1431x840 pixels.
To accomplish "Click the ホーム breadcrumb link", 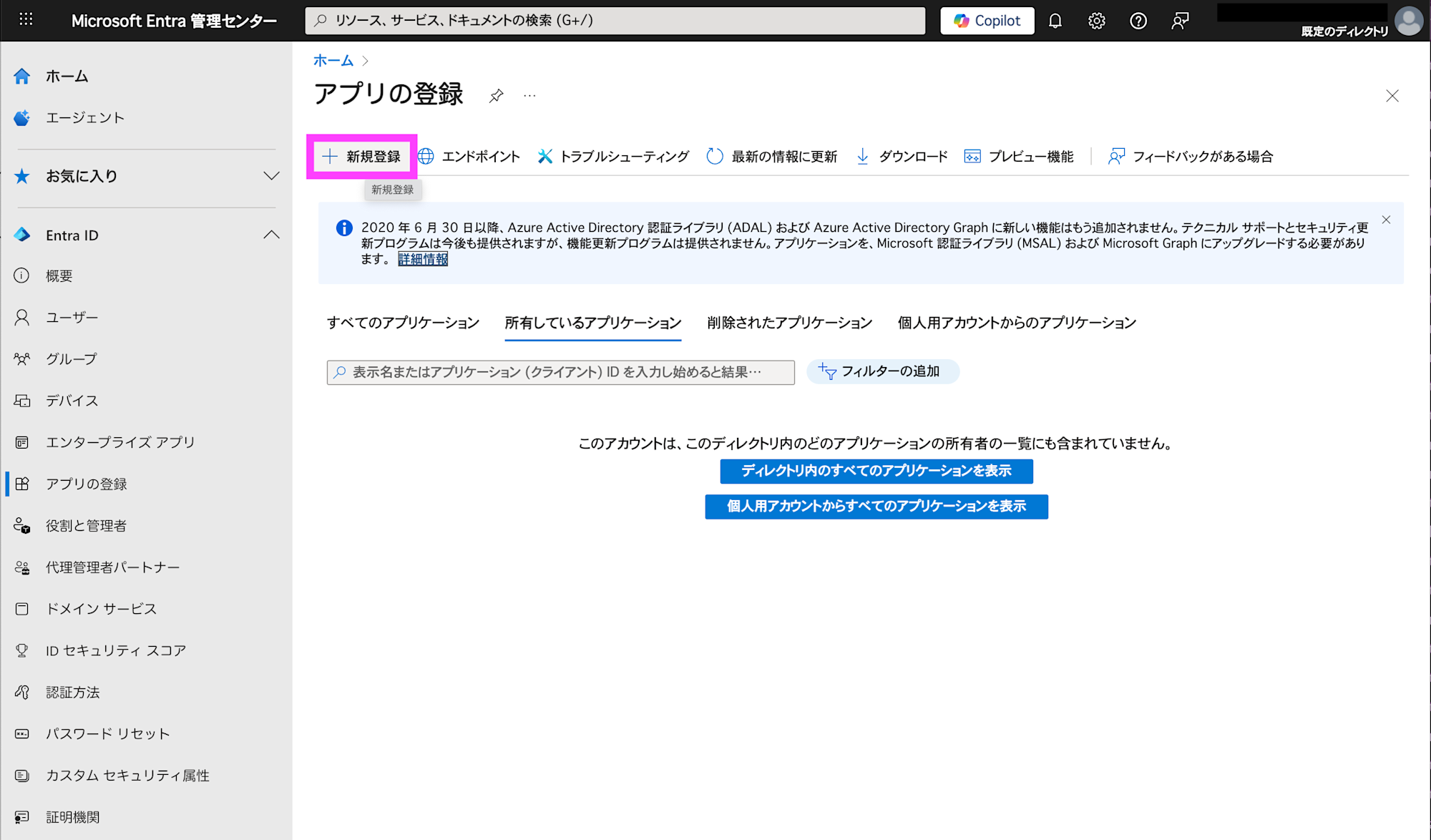I will point(333,61).
